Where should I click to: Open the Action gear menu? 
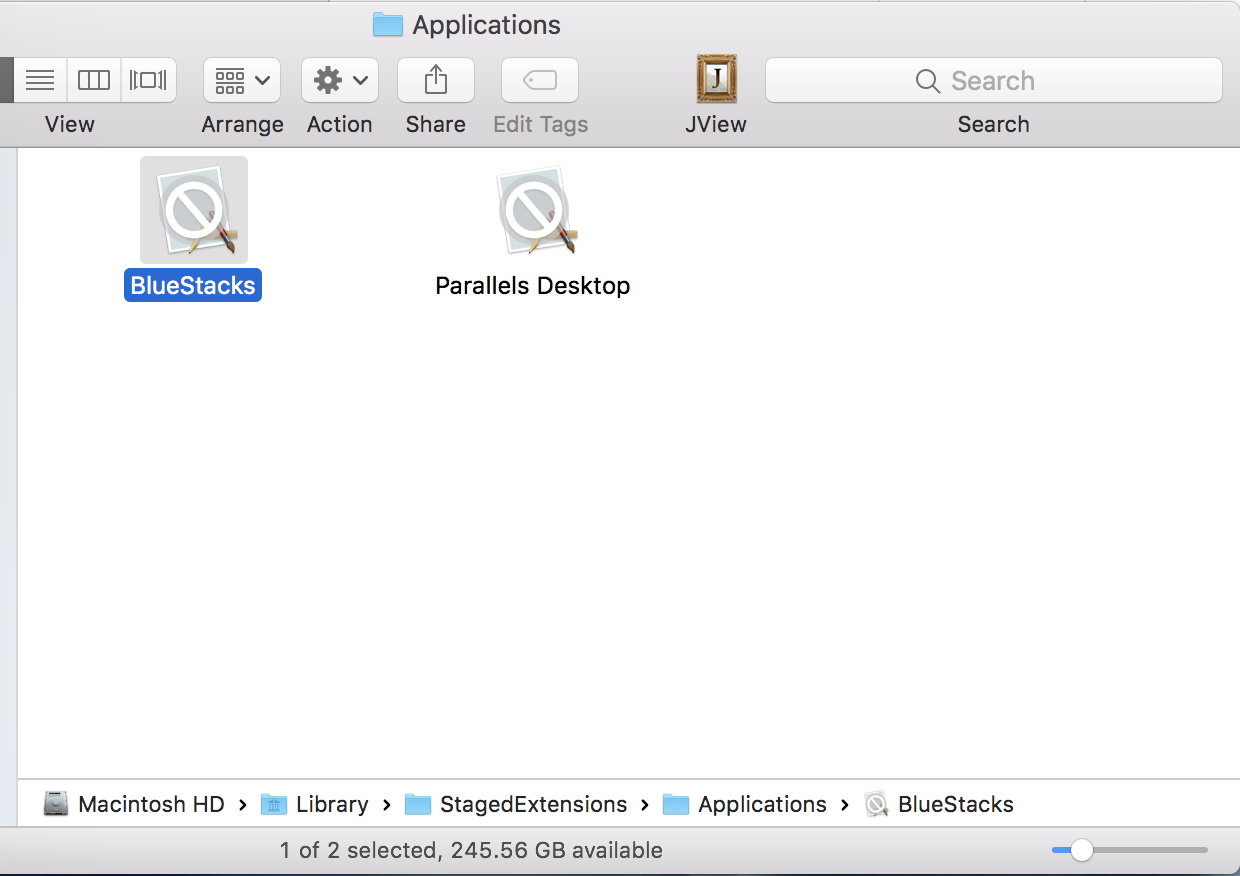coord(340,81)
